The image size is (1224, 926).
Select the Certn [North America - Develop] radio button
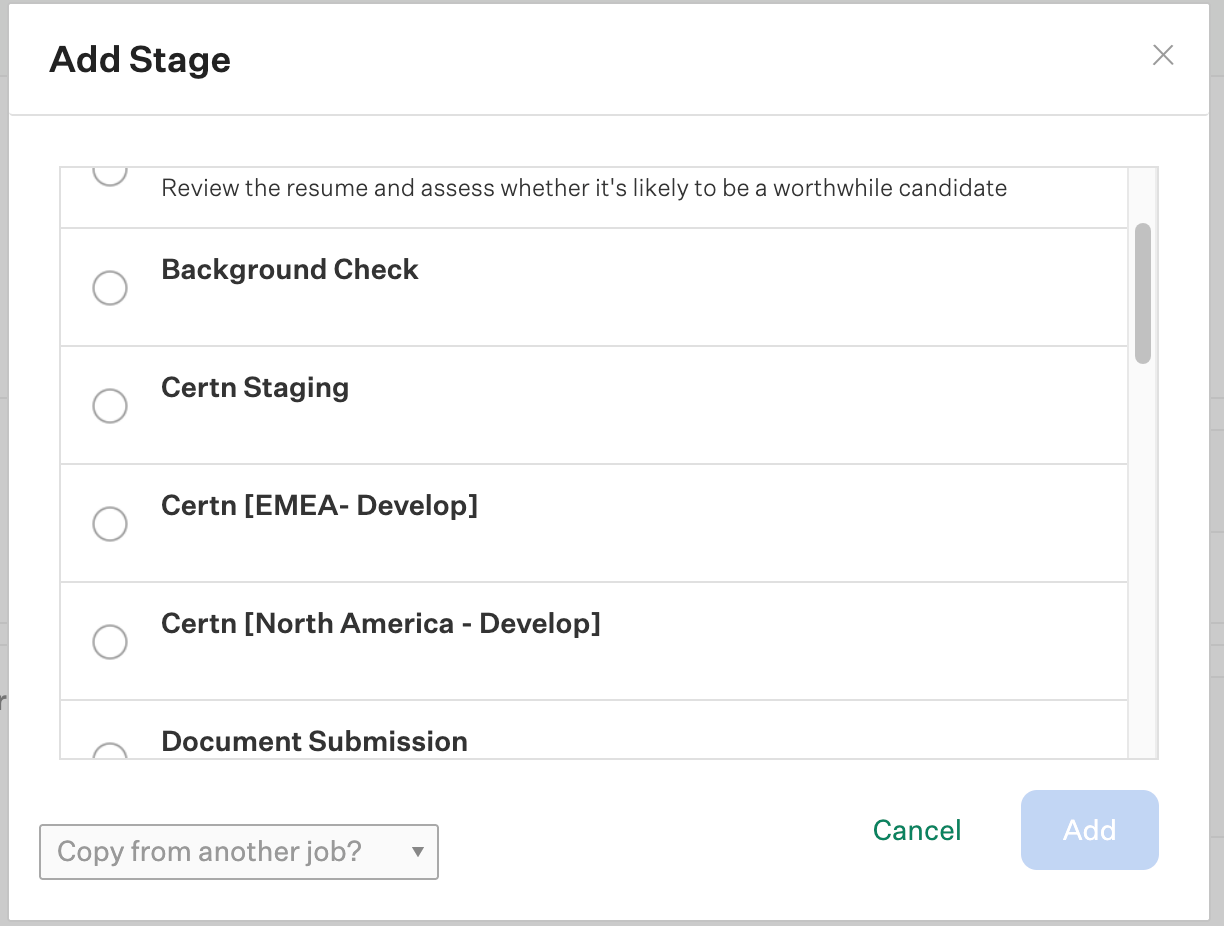(110, 642)
